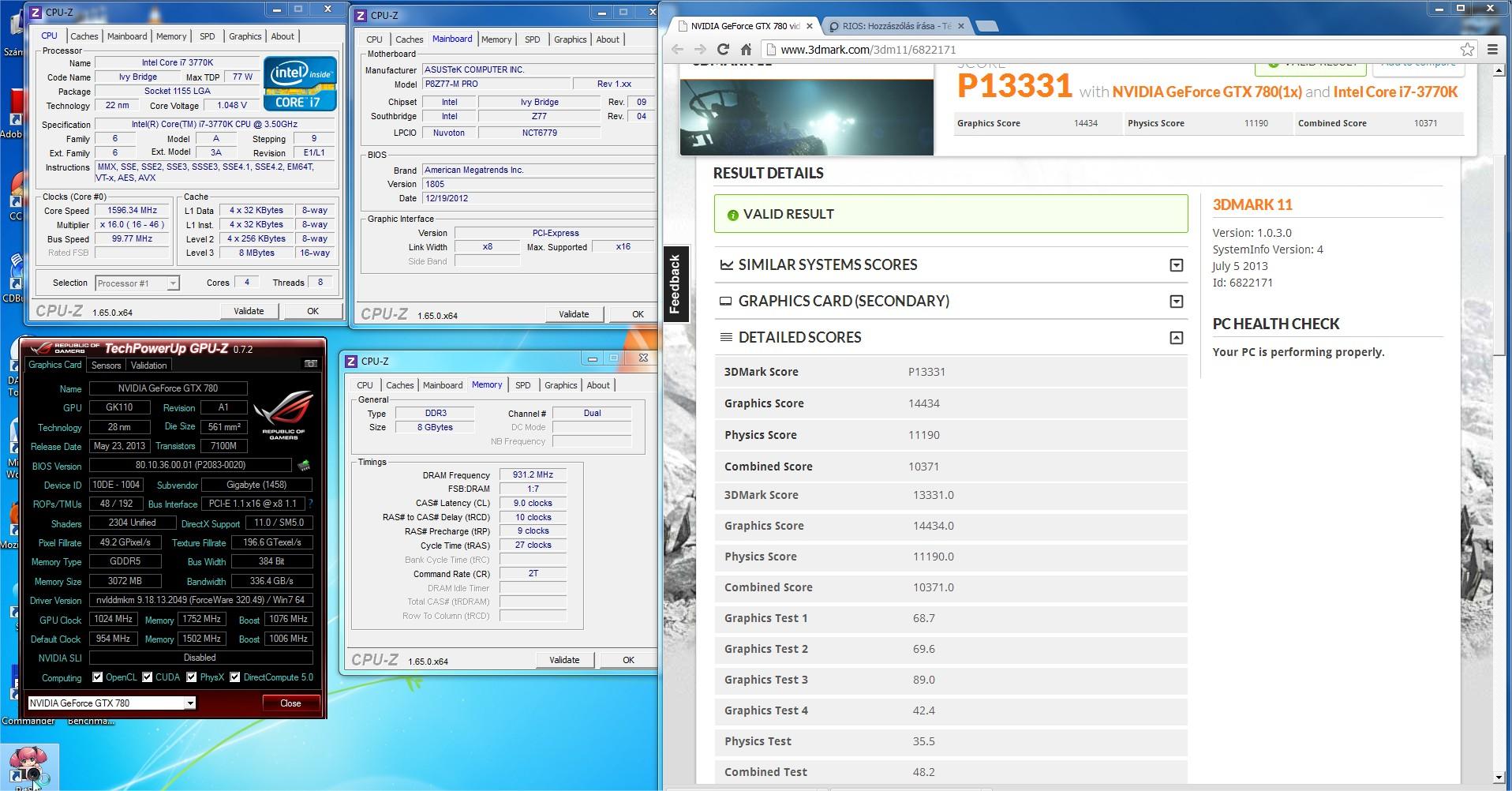
Task: Open the SPD tab in the CPU-Z Motherboard window
Action: pos(533,39)
